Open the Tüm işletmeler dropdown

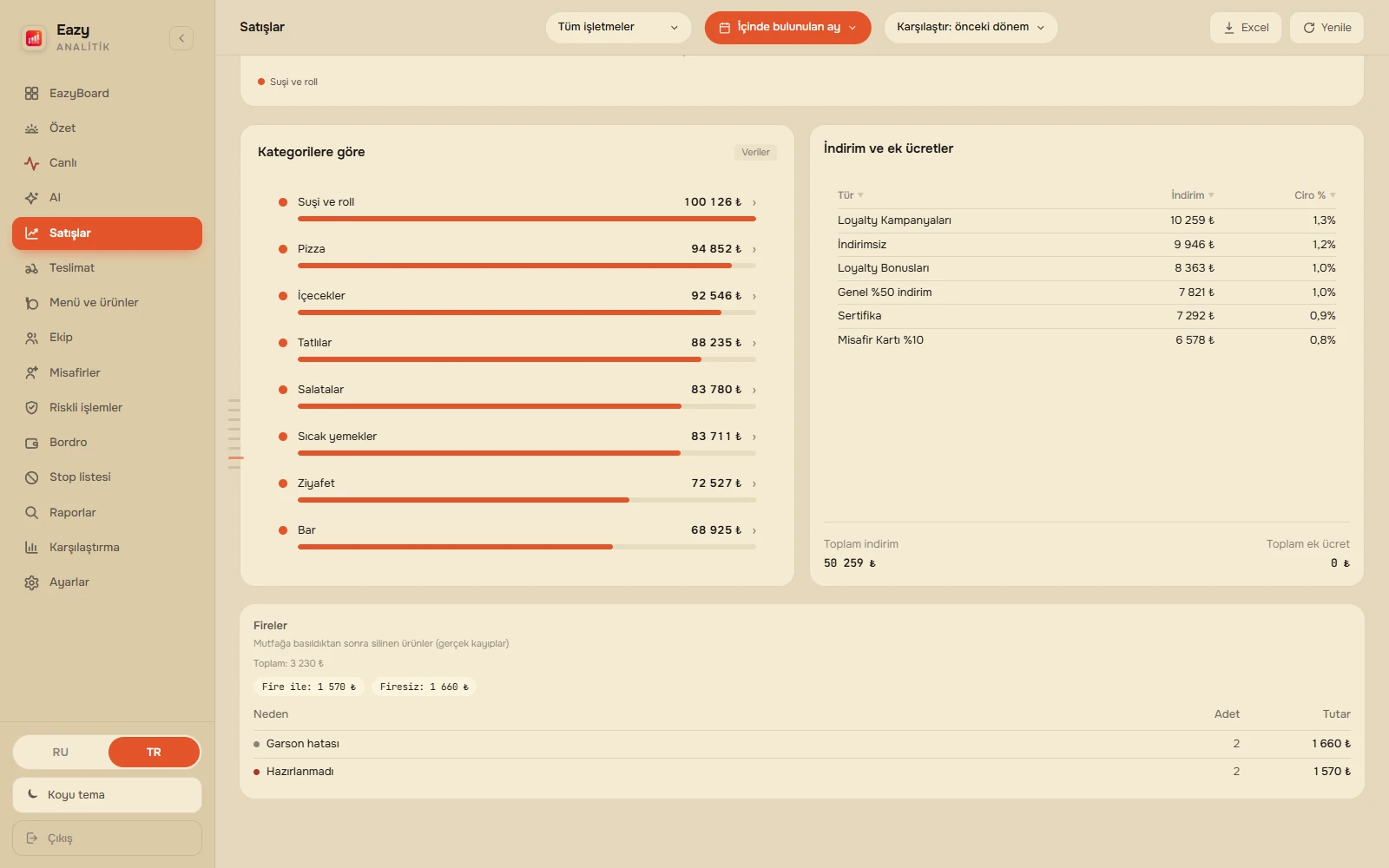click(x=618, y=28)
